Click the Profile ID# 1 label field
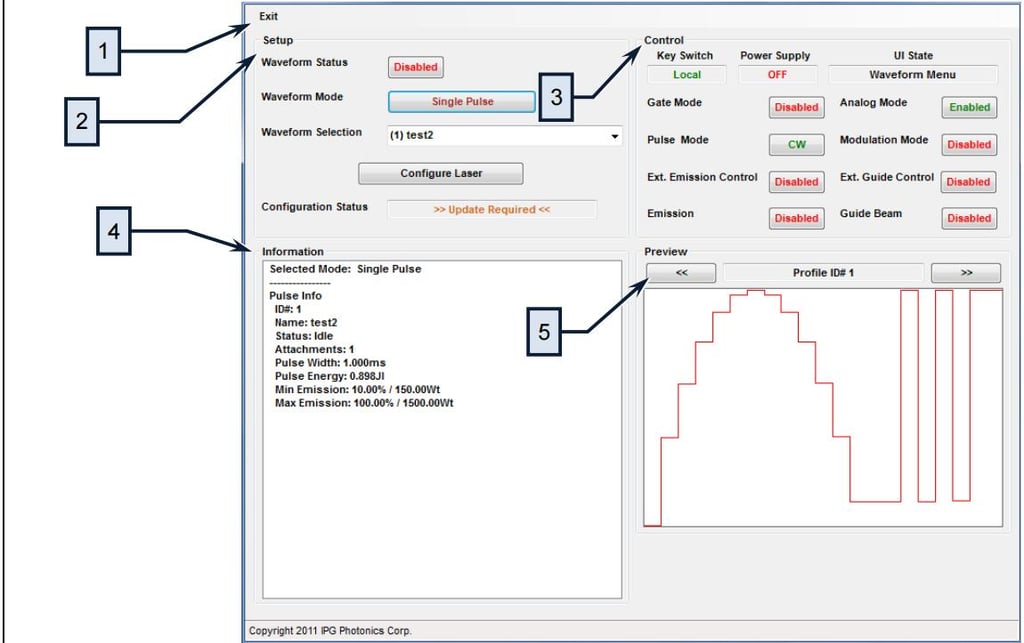1024x643 pixels. 823,273
